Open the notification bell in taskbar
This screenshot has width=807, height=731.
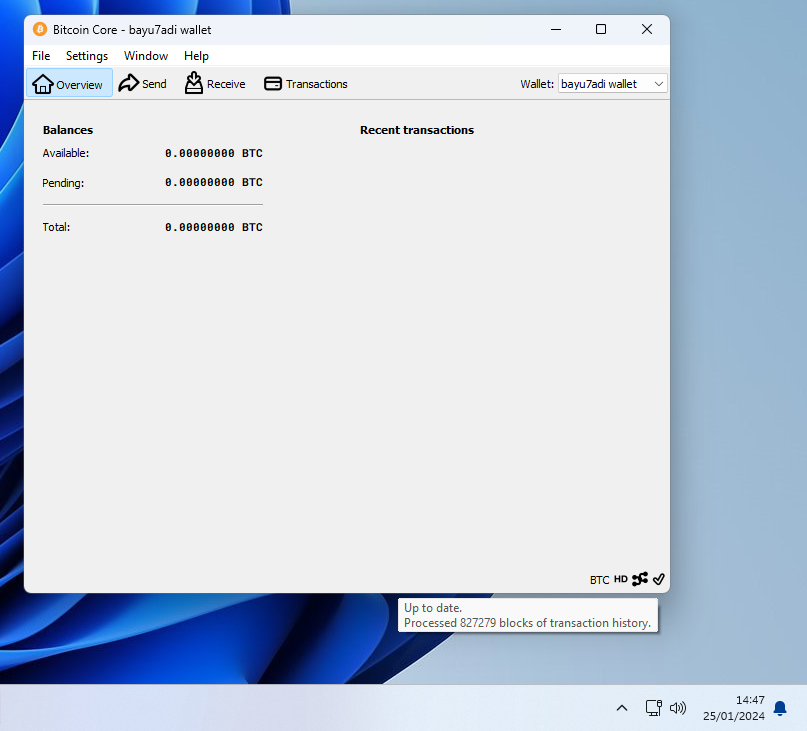(x=780, y=708)
